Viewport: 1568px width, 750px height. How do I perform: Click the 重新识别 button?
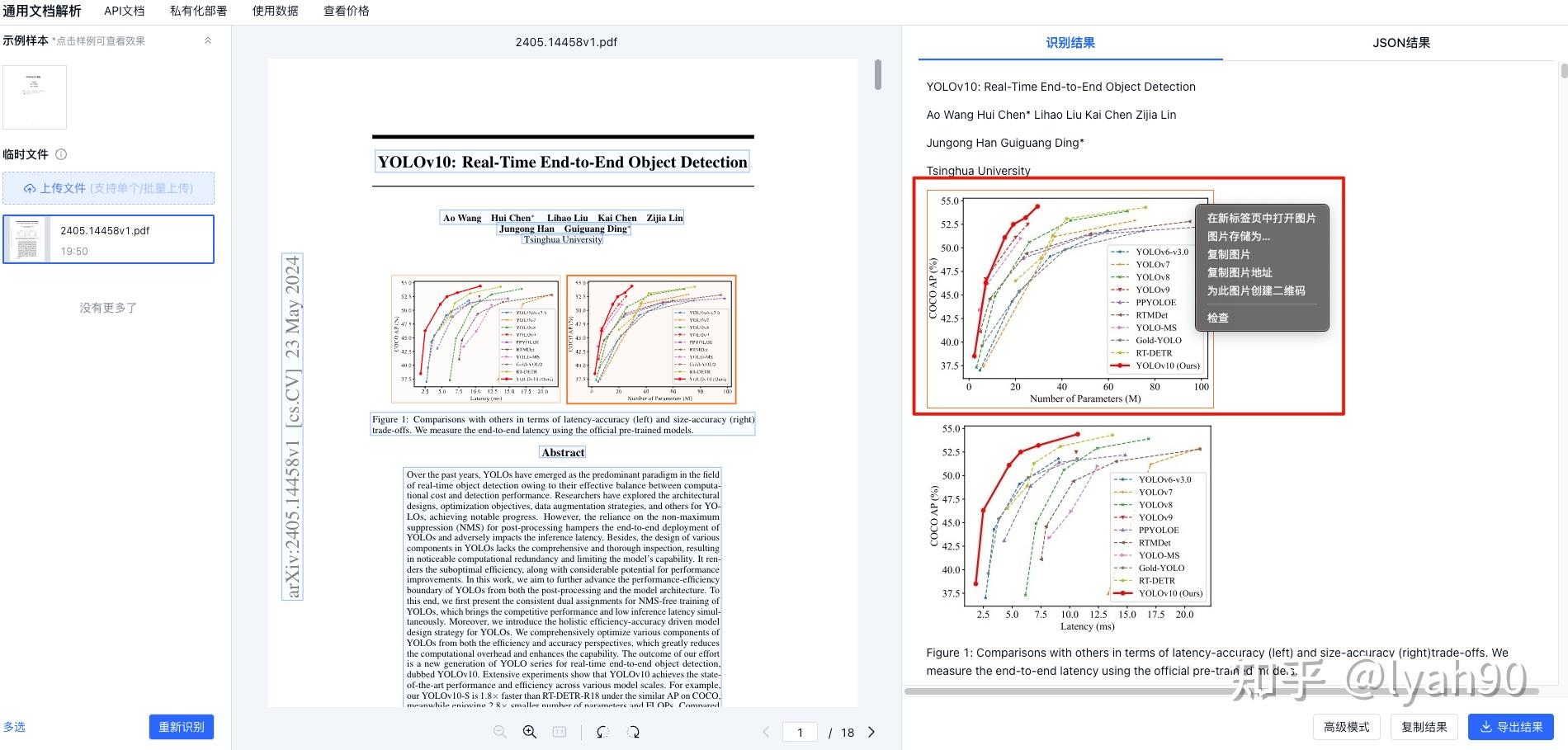(x=182, y=727)
